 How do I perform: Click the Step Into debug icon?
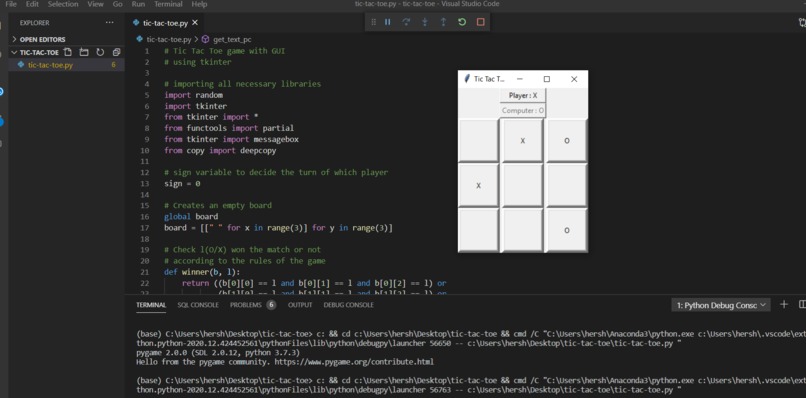[x=425, y=22]
